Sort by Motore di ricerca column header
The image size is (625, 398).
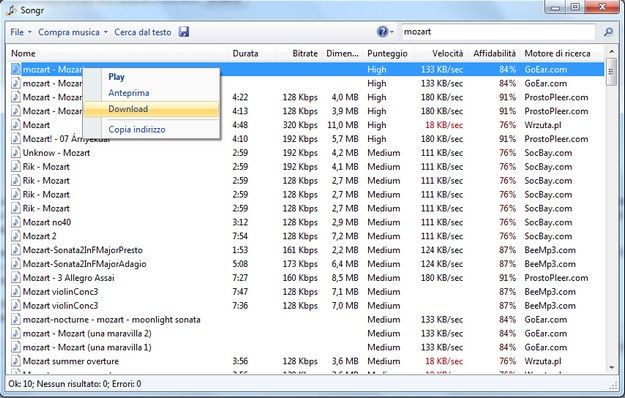pyautogui.click(x=562, y=53)
